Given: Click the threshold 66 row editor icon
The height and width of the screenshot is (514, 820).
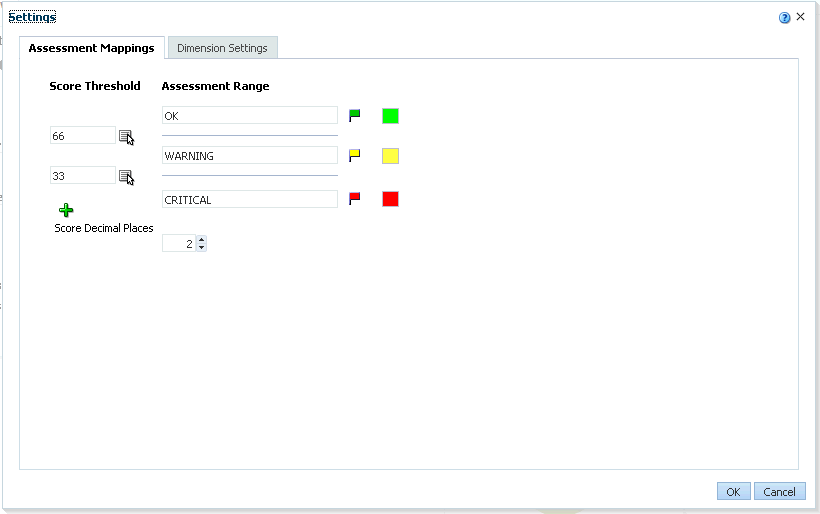Looking at the screenshot, I should 126,137.
